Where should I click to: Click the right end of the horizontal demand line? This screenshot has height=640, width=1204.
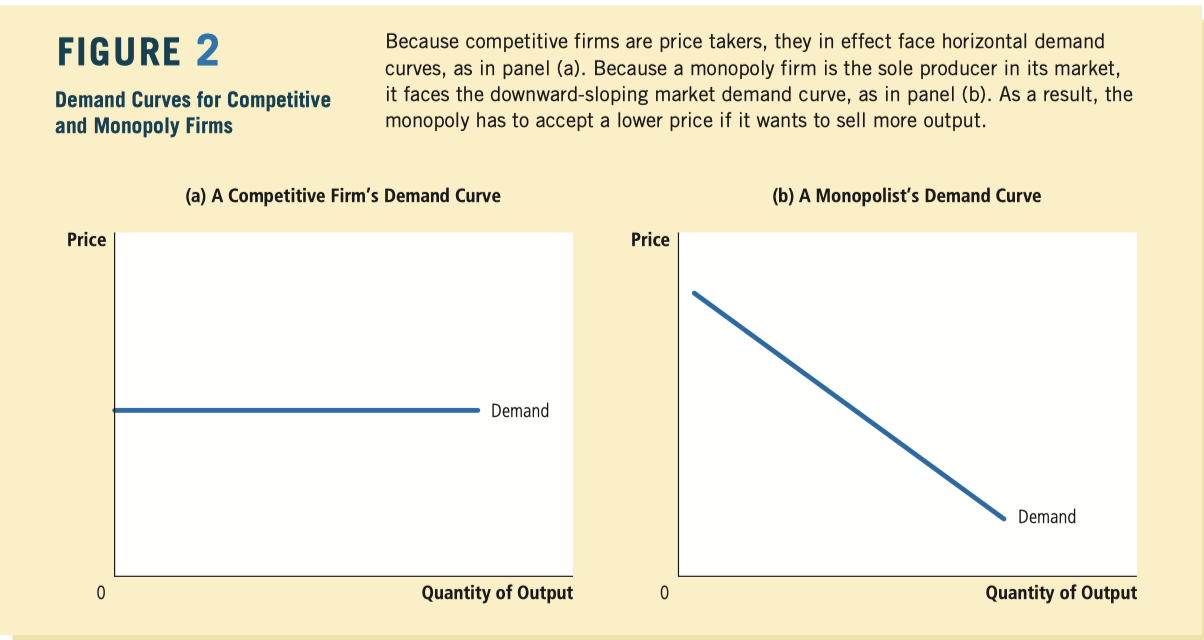[478, 410]
